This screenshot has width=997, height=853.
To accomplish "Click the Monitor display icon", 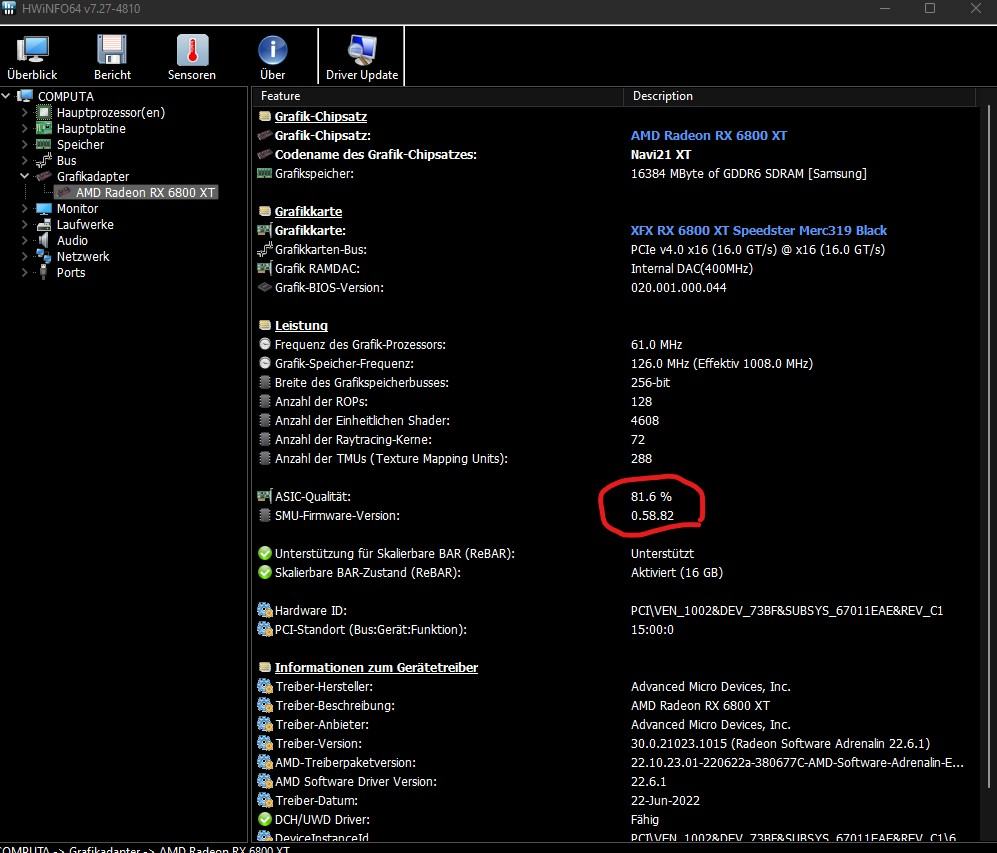I will pos(44,208).
